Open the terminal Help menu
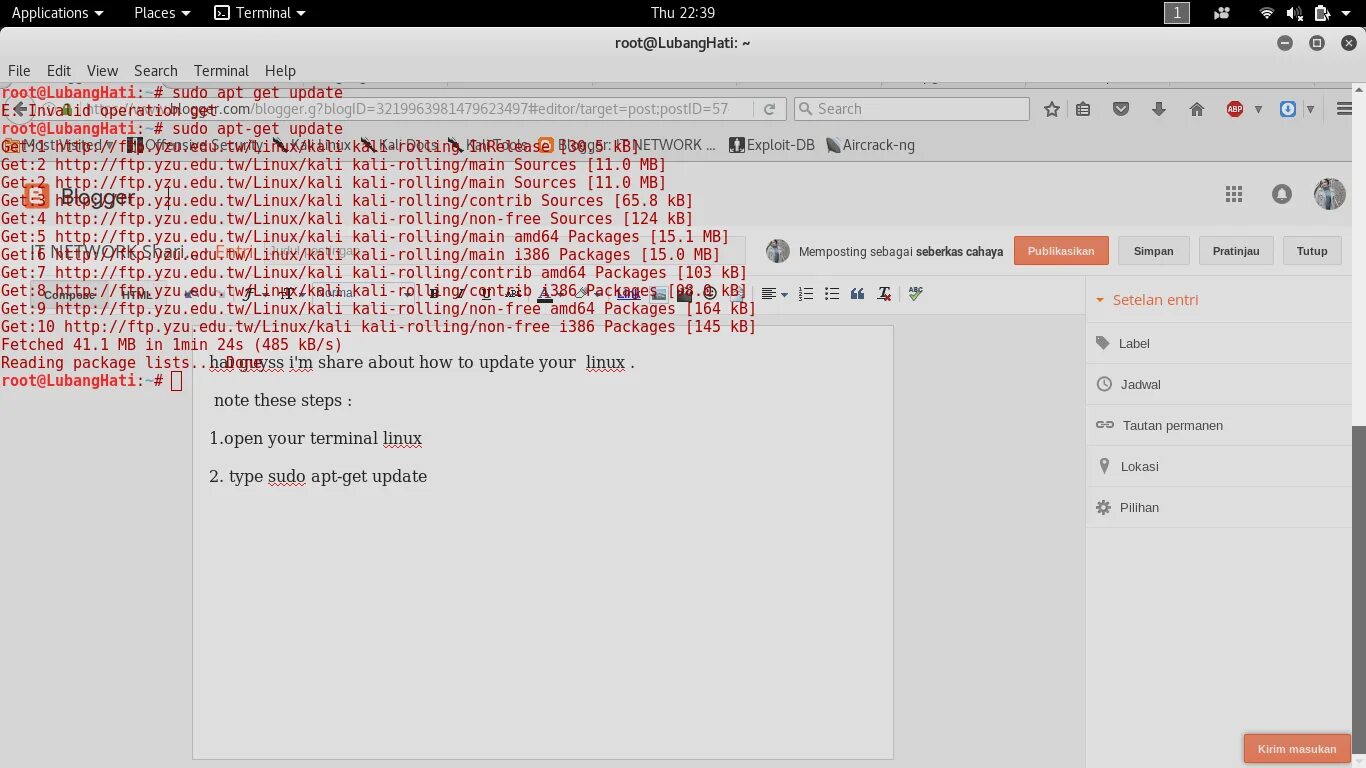Image resolution: width=1366 pixels, height=768 pixels. point(280,70)
